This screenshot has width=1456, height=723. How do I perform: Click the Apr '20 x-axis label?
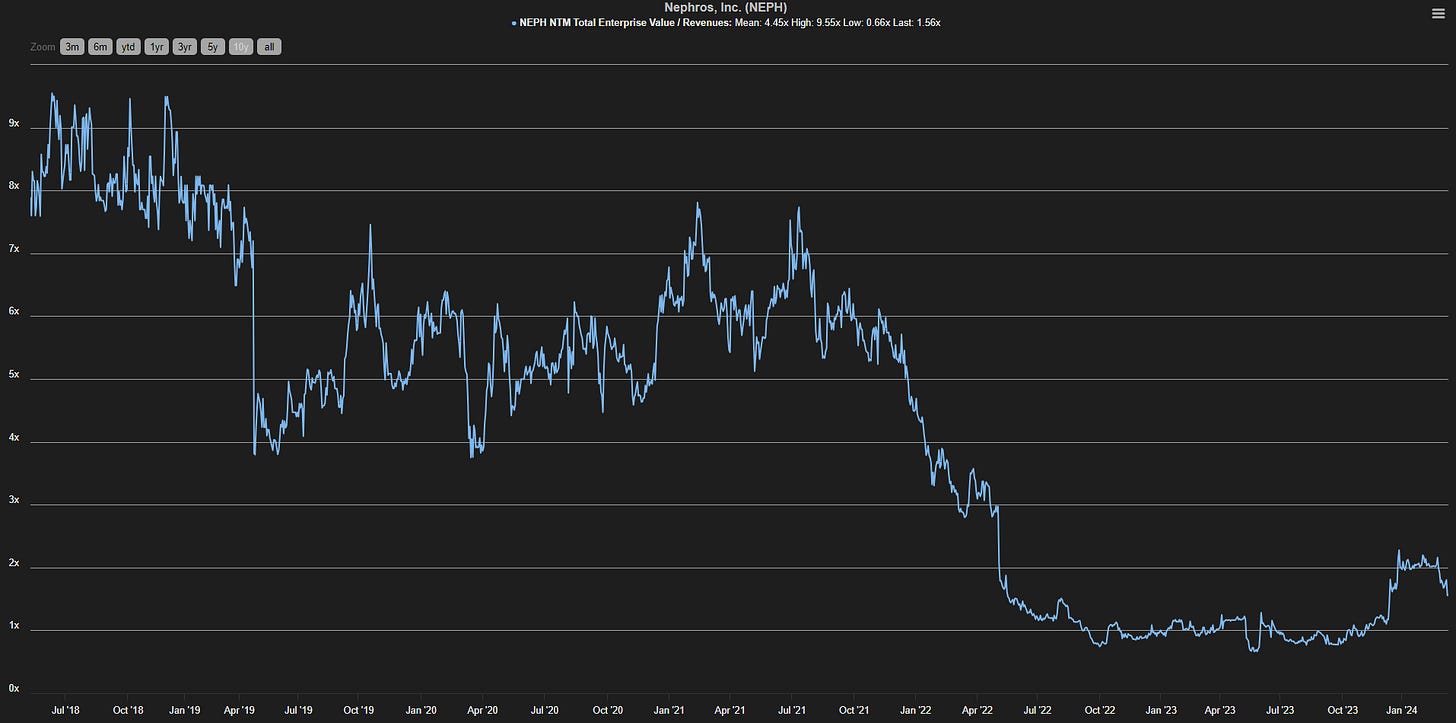pyautogui.click(x=482, y=710)
